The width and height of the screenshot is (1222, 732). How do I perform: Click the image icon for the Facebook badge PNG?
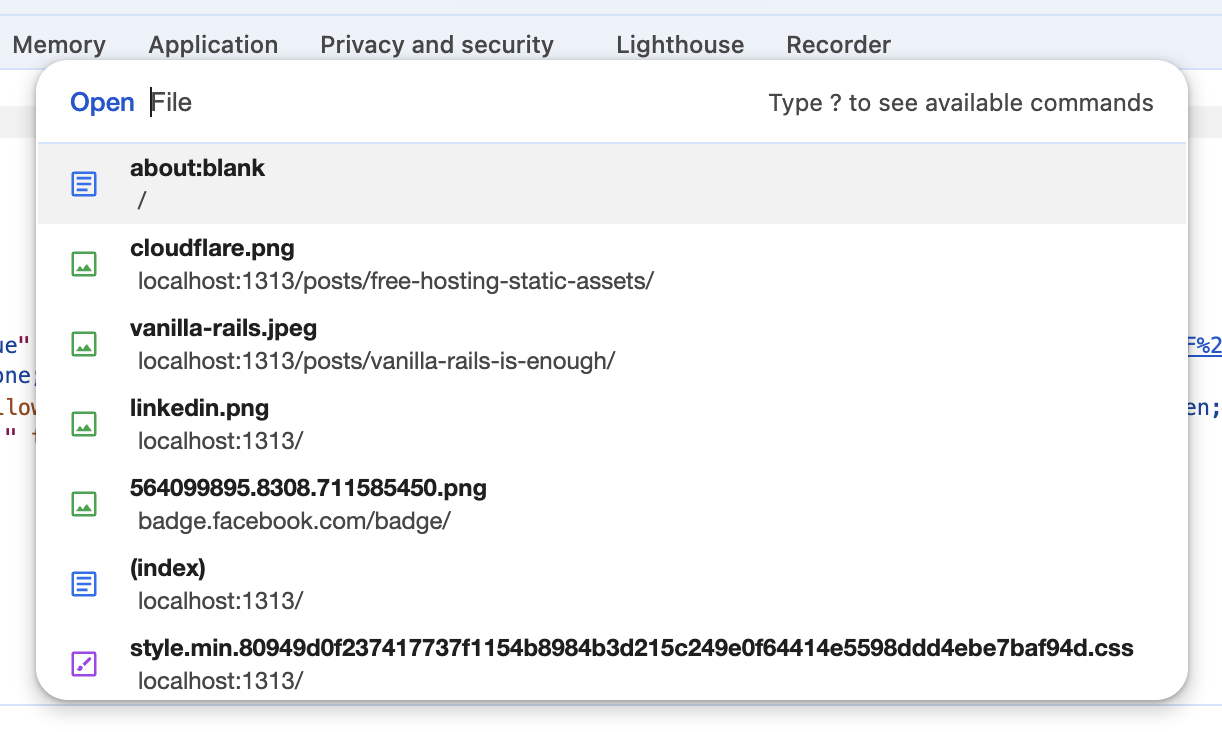click(x=84, y=504)
